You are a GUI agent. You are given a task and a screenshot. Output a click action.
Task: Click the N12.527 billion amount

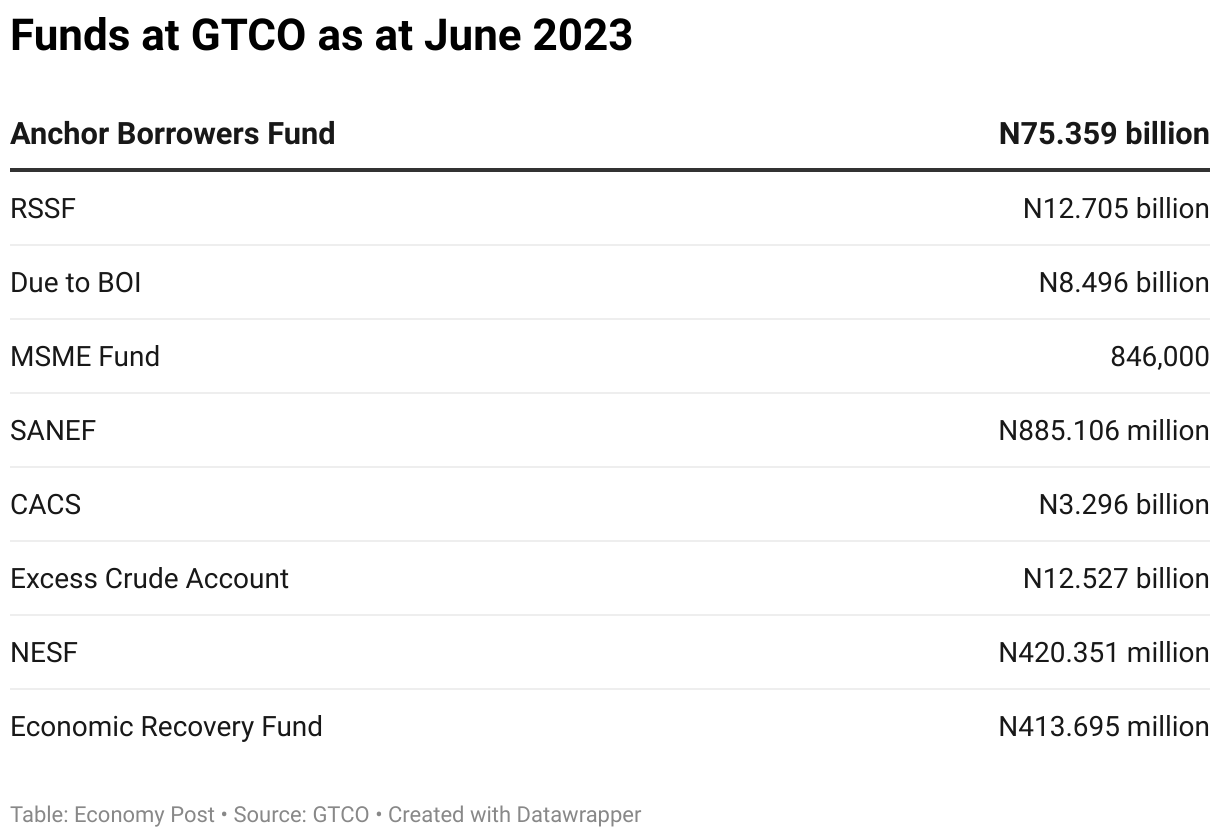pos(1116,578)
